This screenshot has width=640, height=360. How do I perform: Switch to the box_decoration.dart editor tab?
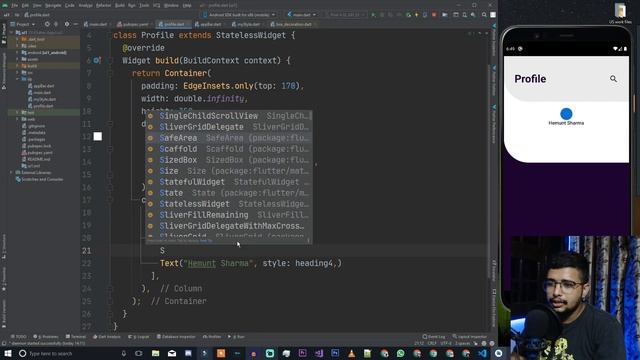pyautogui.click(x=292, y=24)
